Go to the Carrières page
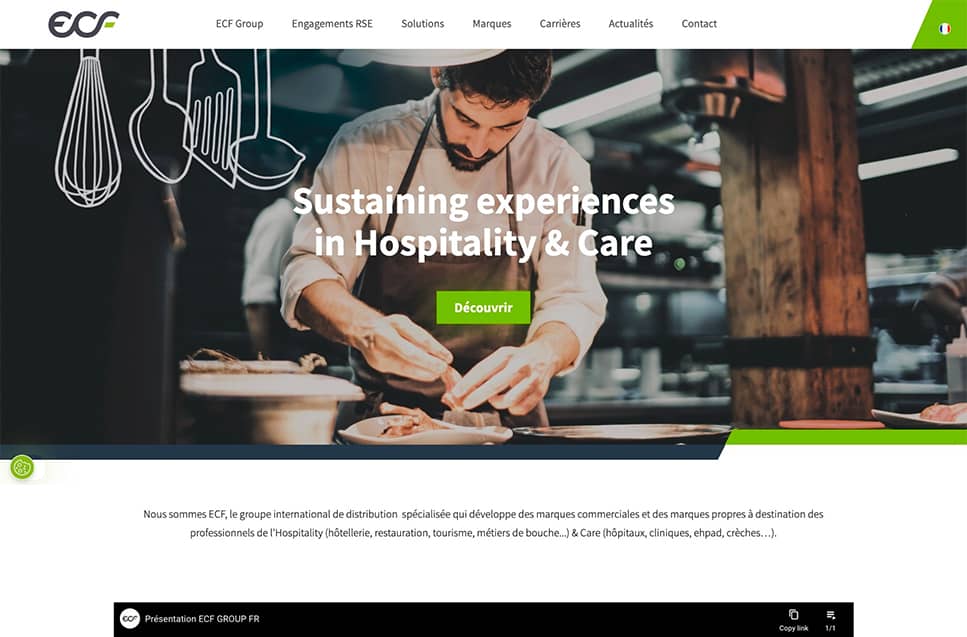The image size is (967, 637). pos(560,23)
